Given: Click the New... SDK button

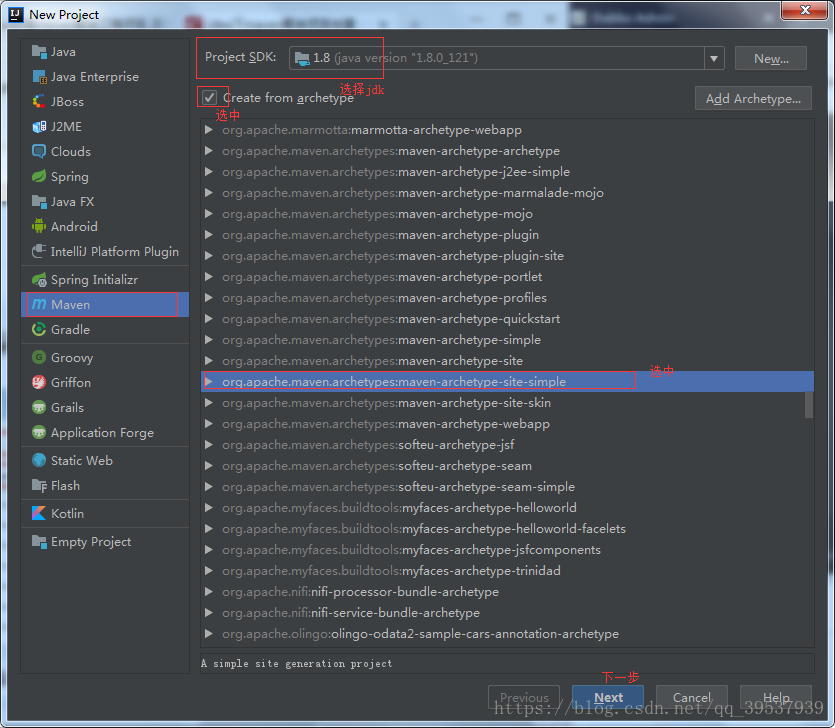Looking at the screenshot, I should 771,59.
